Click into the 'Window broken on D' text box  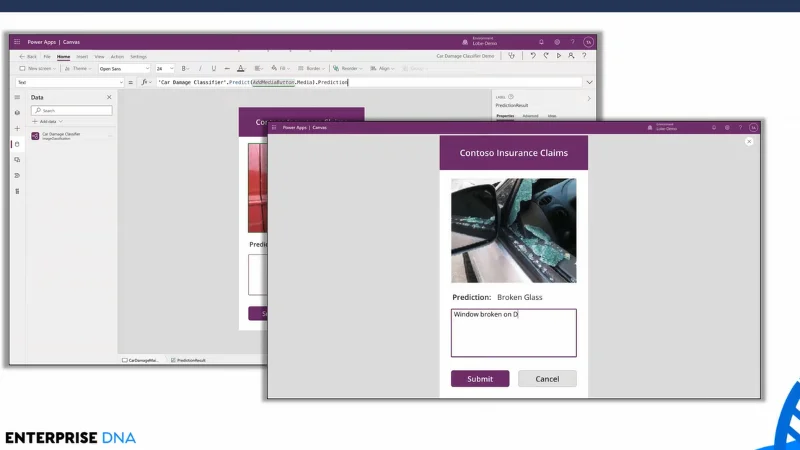[514, 333]
